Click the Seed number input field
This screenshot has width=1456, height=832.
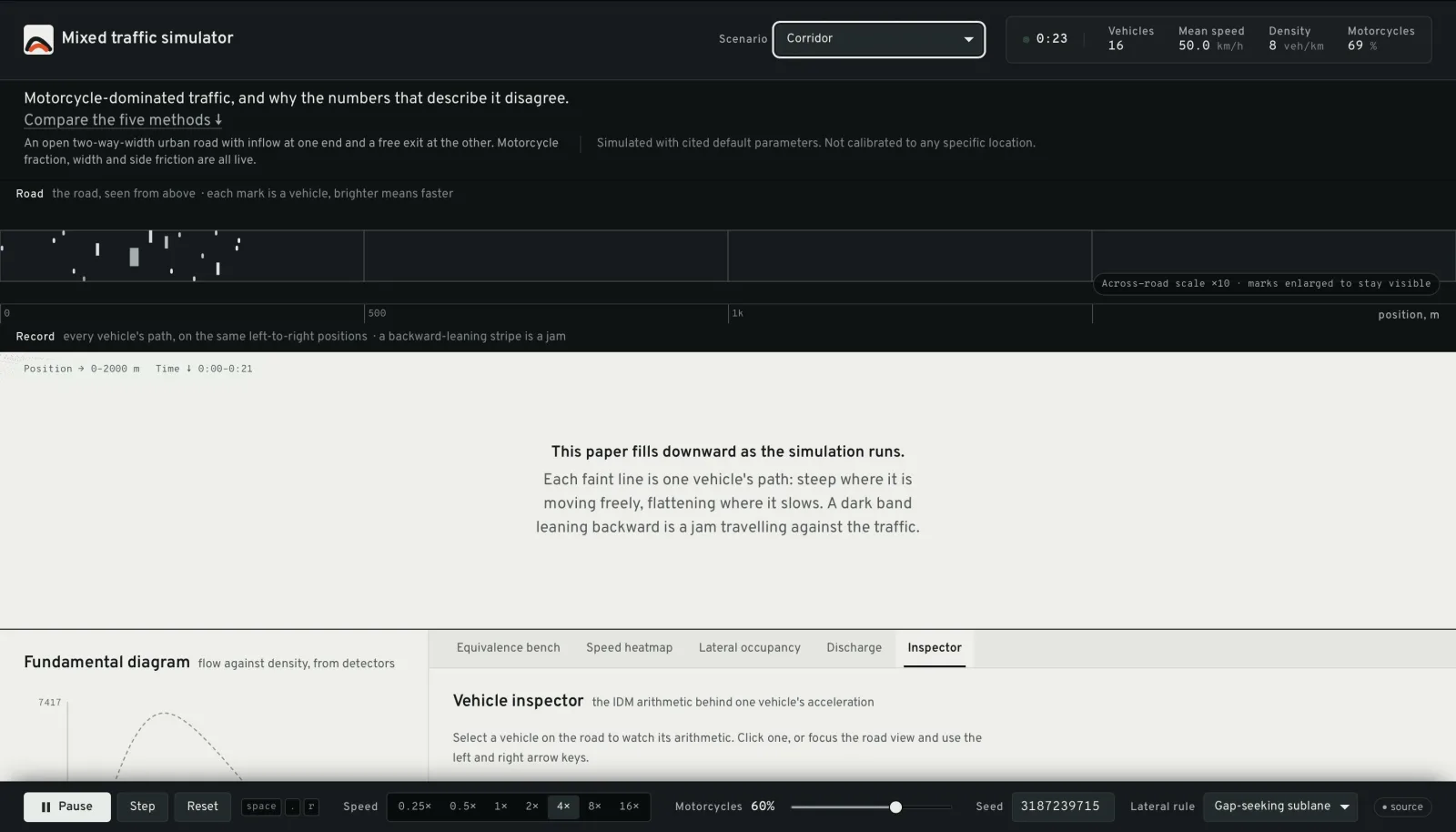point(1063,807)
